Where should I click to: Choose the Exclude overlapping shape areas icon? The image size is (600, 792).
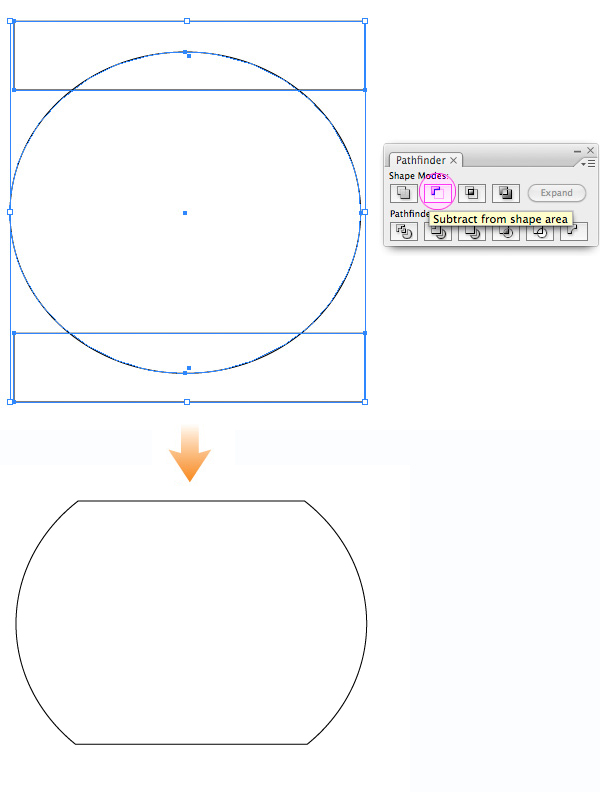pos(506,193)
